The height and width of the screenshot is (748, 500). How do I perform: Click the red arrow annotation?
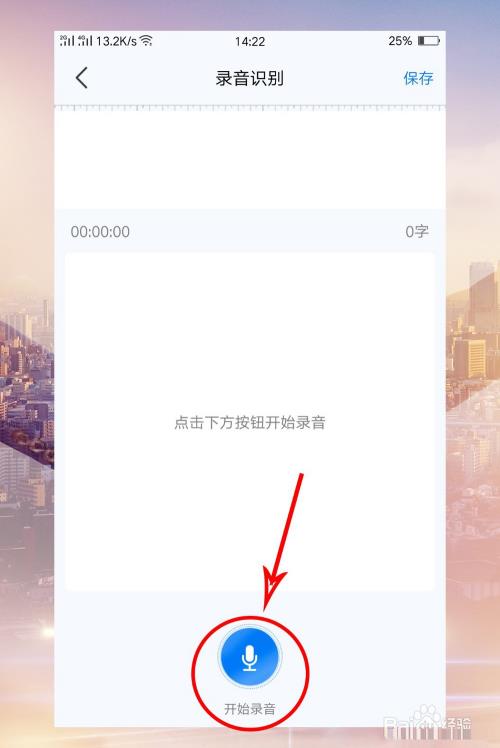click(x=282, y=541)
